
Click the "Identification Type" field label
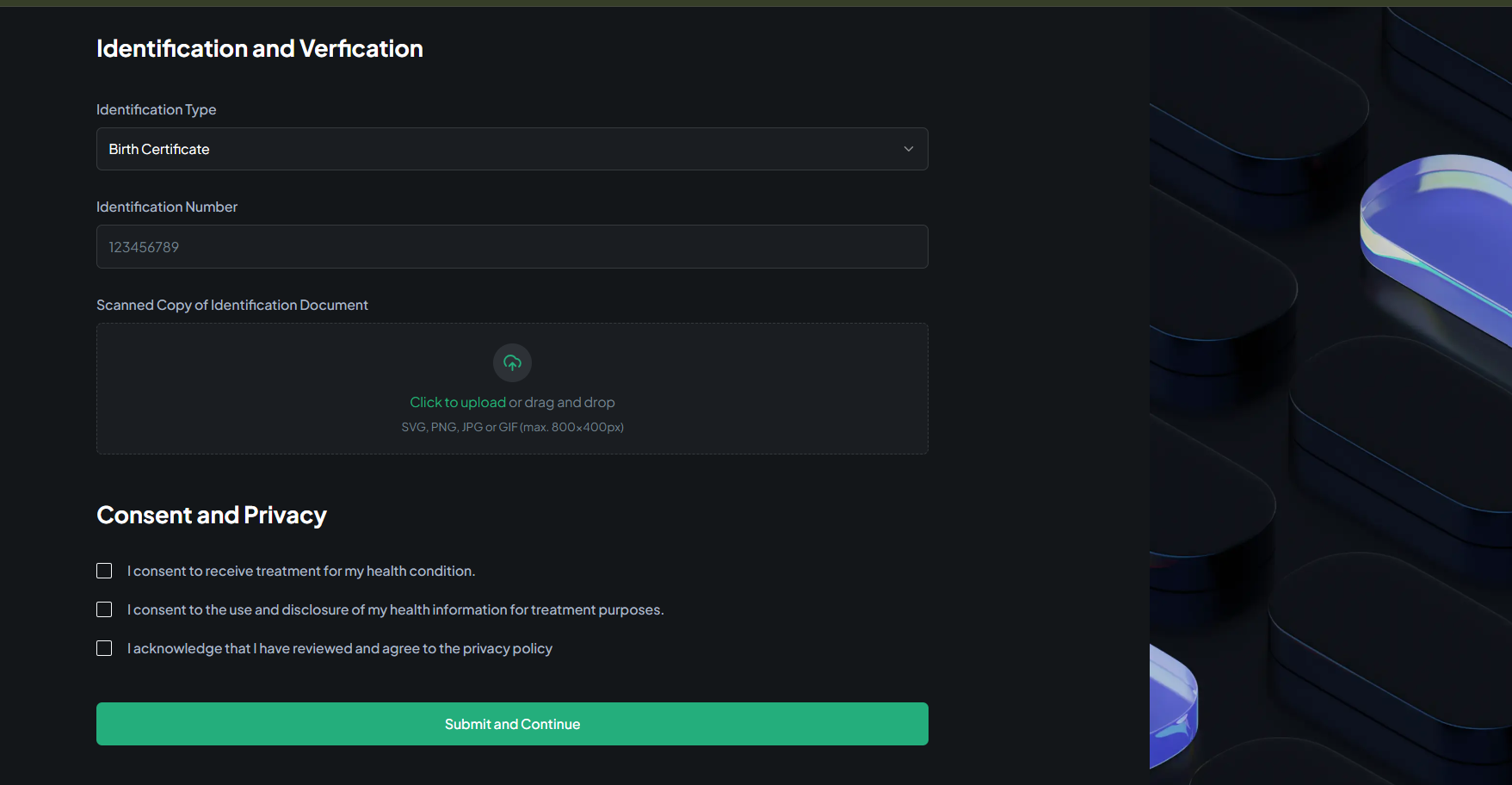point(156,109)
